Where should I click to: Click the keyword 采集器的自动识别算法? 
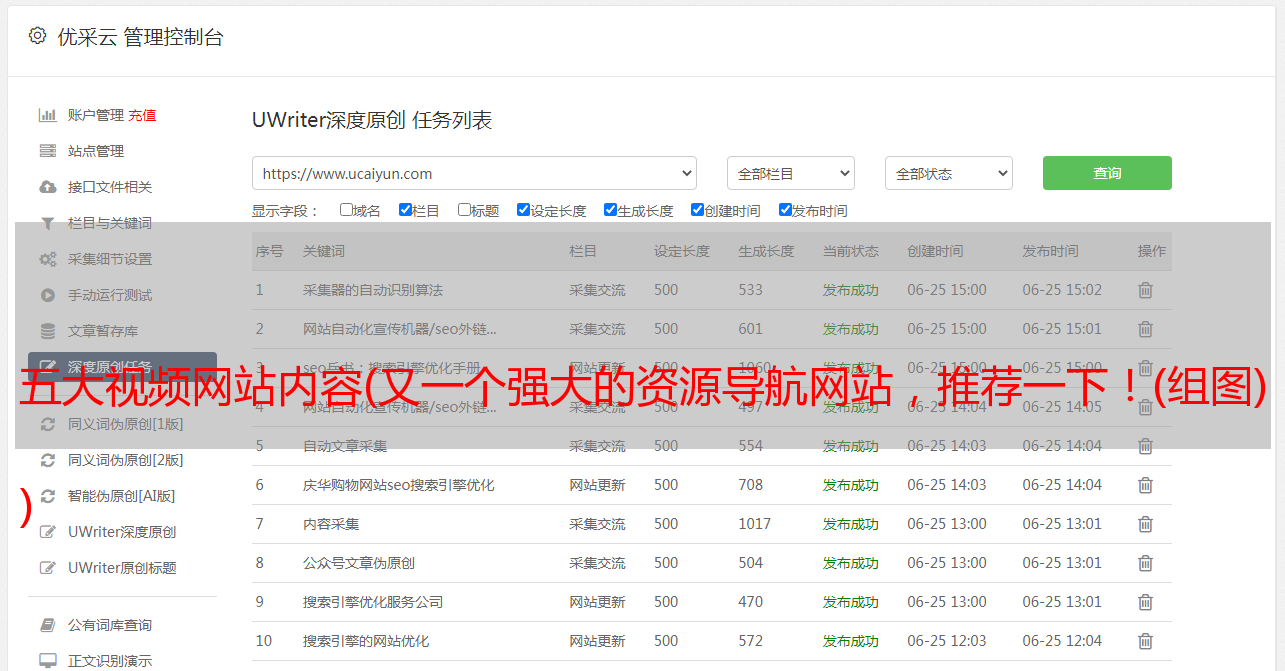373,290
